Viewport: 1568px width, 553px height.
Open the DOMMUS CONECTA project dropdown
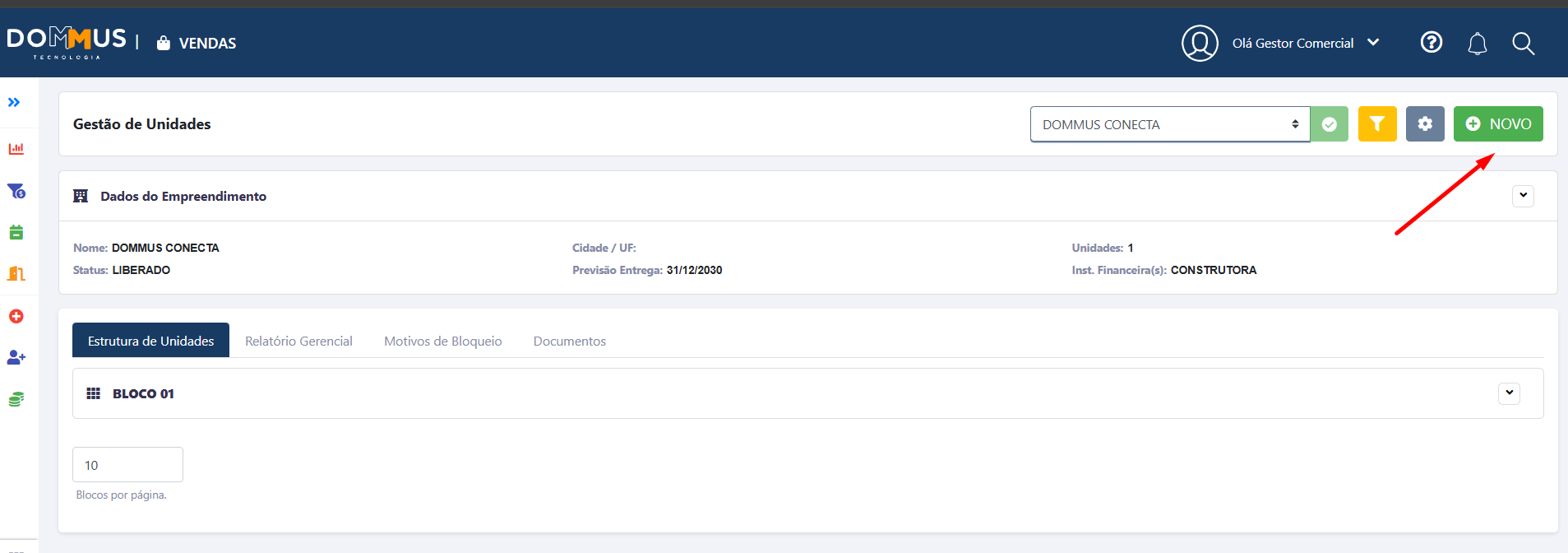coord(1169,124)
